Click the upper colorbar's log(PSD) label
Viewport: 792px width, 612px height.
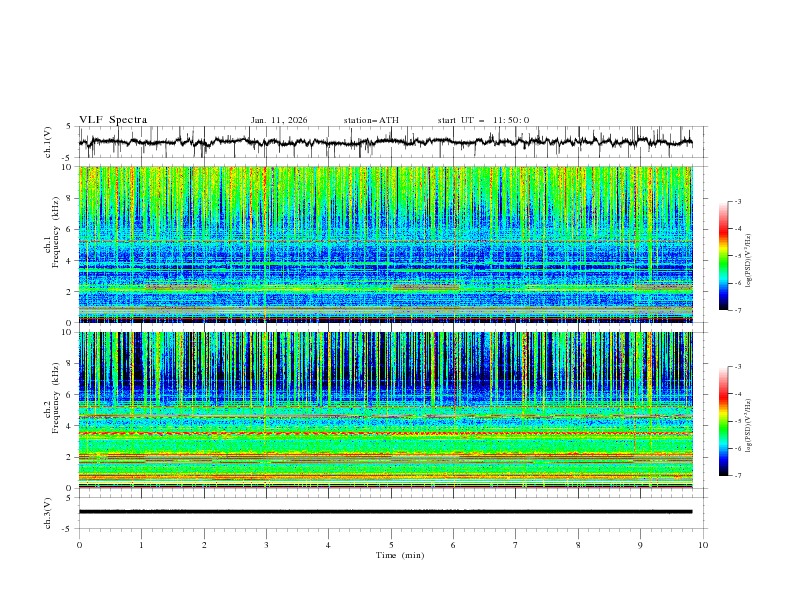749,261
